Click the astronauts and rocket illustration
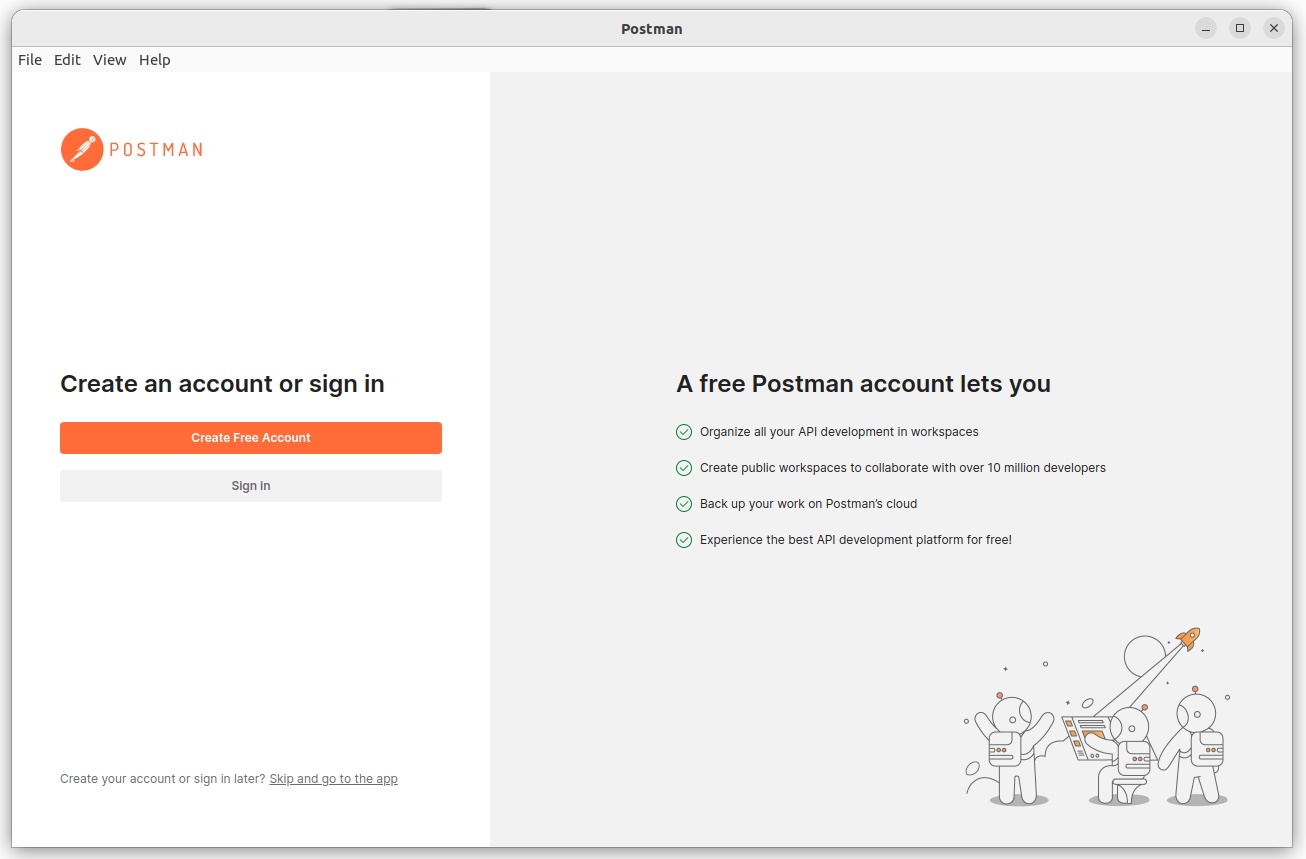Viewport: 1306px width, 859px height. 1097,717
